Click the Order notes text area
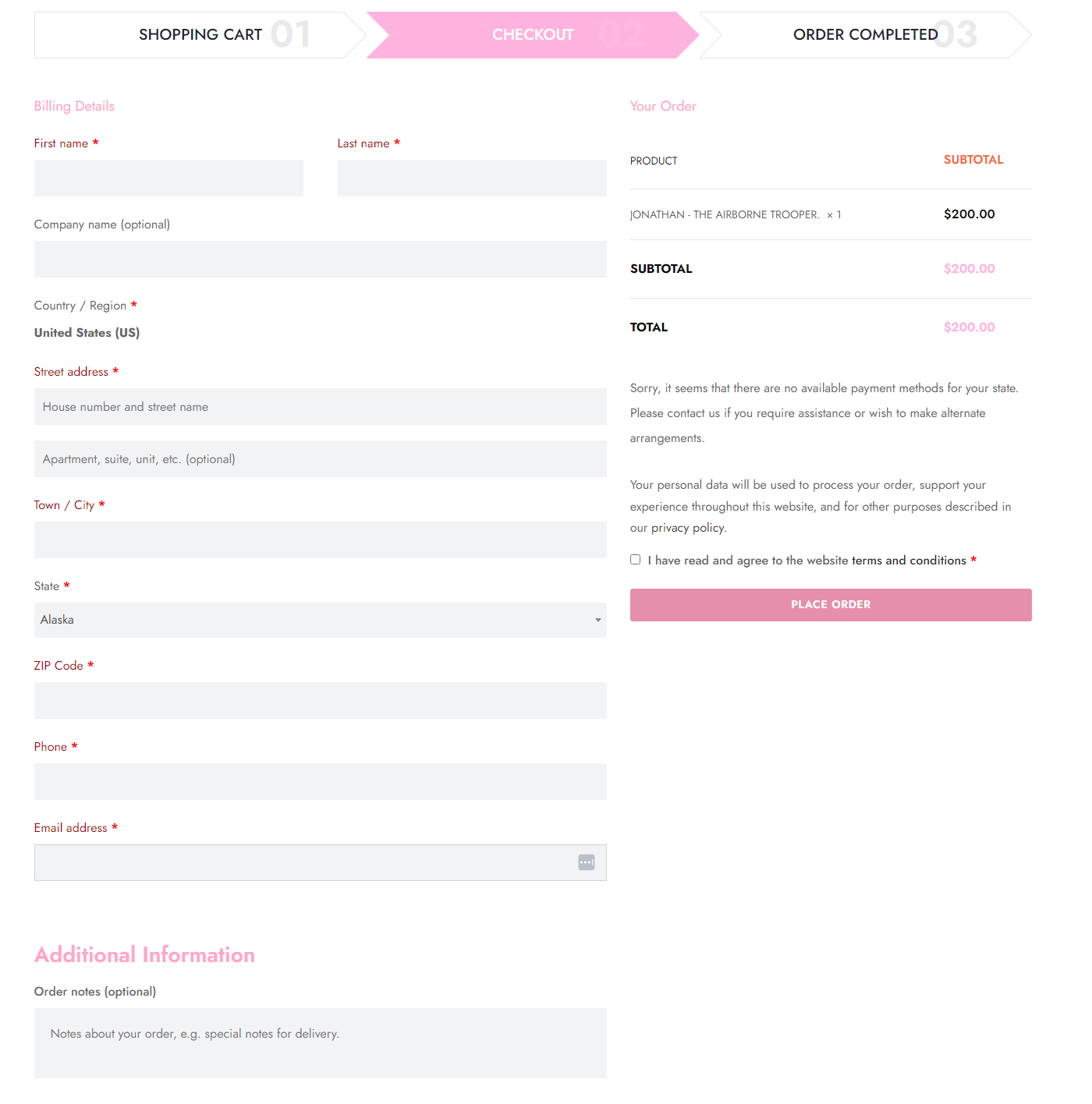 pyautogui.click(x=320, y=1043)
